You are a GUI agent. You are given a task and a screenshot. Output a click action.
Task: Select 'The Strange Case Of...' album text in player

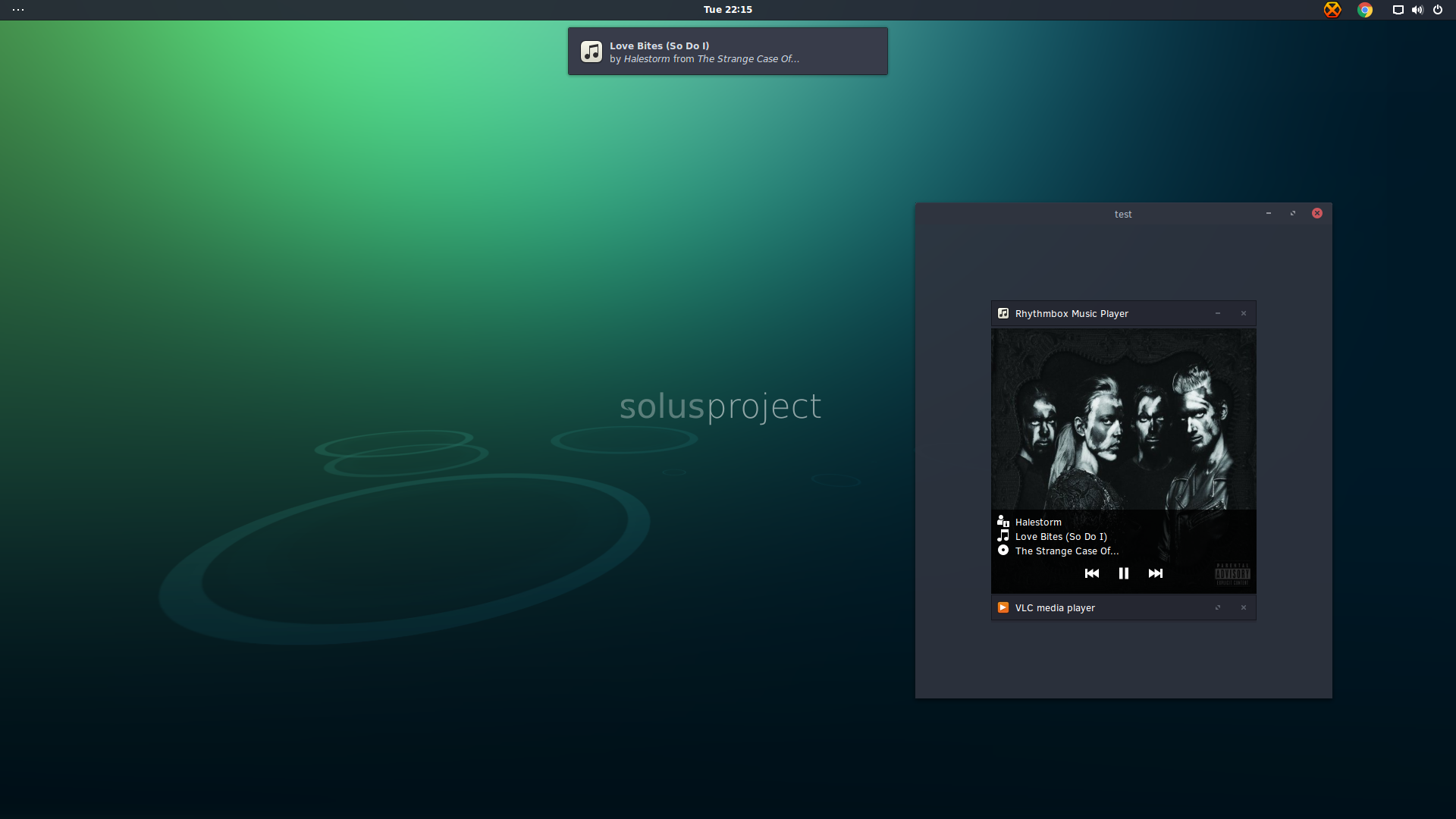click(1067, 551)
